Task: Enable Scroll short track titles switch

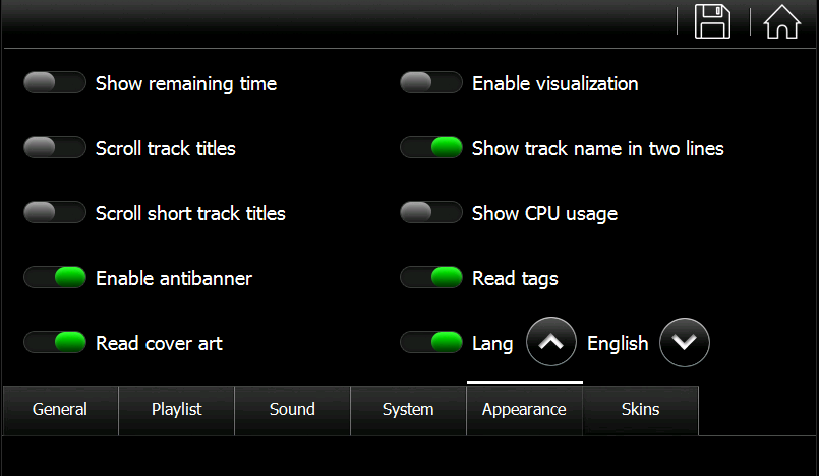Action: click(54, 213)
